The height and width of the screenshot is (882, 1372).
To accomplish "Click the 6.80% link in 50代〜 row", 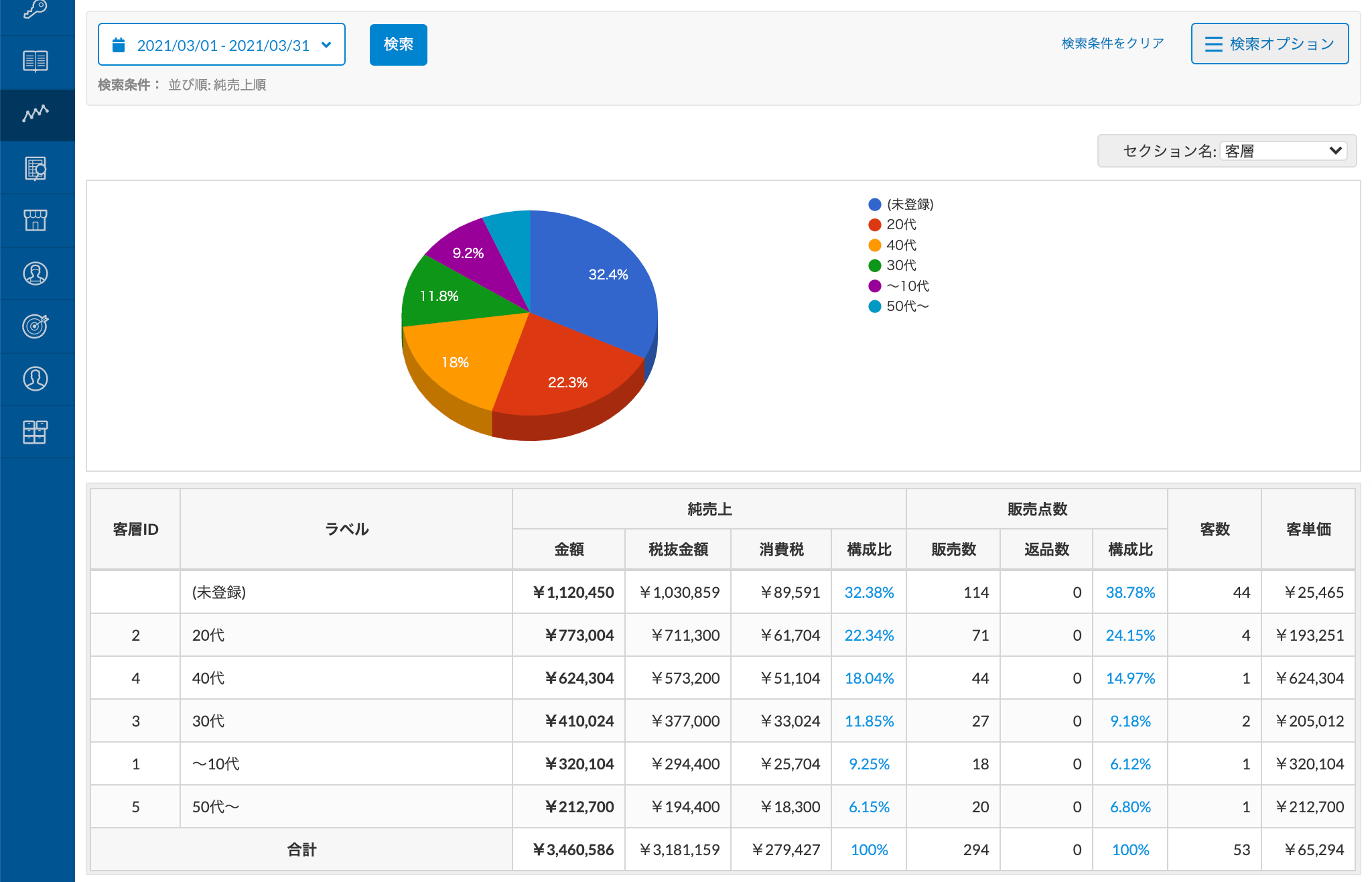I will click(x=1130, y=807).
